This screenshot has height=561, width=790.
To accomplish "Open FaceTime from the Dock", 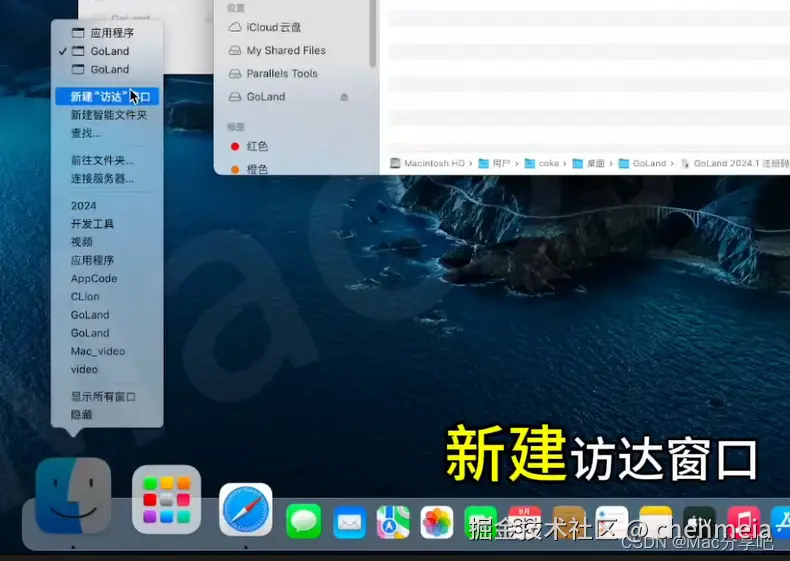I will click(481, 522).
